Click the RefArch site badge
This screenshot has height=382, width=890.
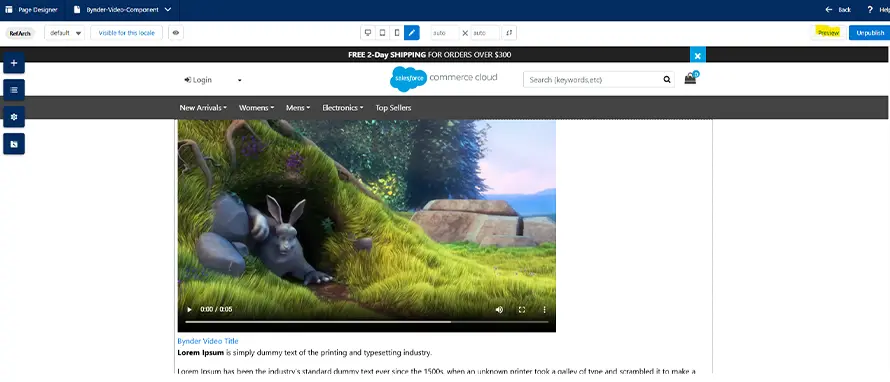pos(20,33)
